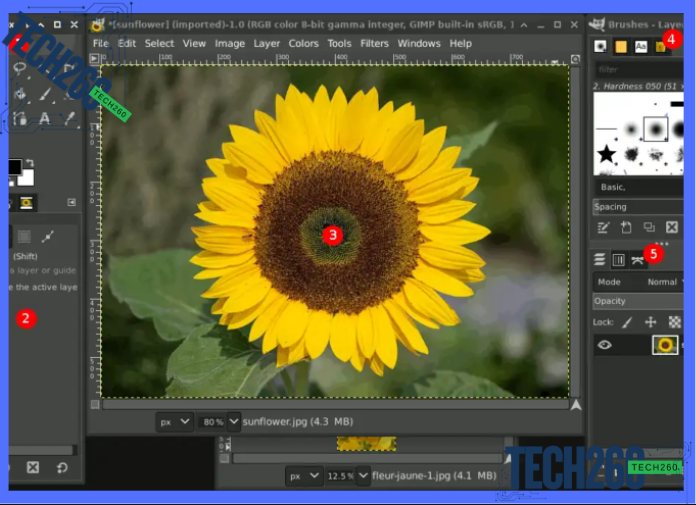Toggle zoom-on-resize icon at top-right of canvas
Viewport: 696px width, 505px height.
pyautogui.click(x=575, y=59)
